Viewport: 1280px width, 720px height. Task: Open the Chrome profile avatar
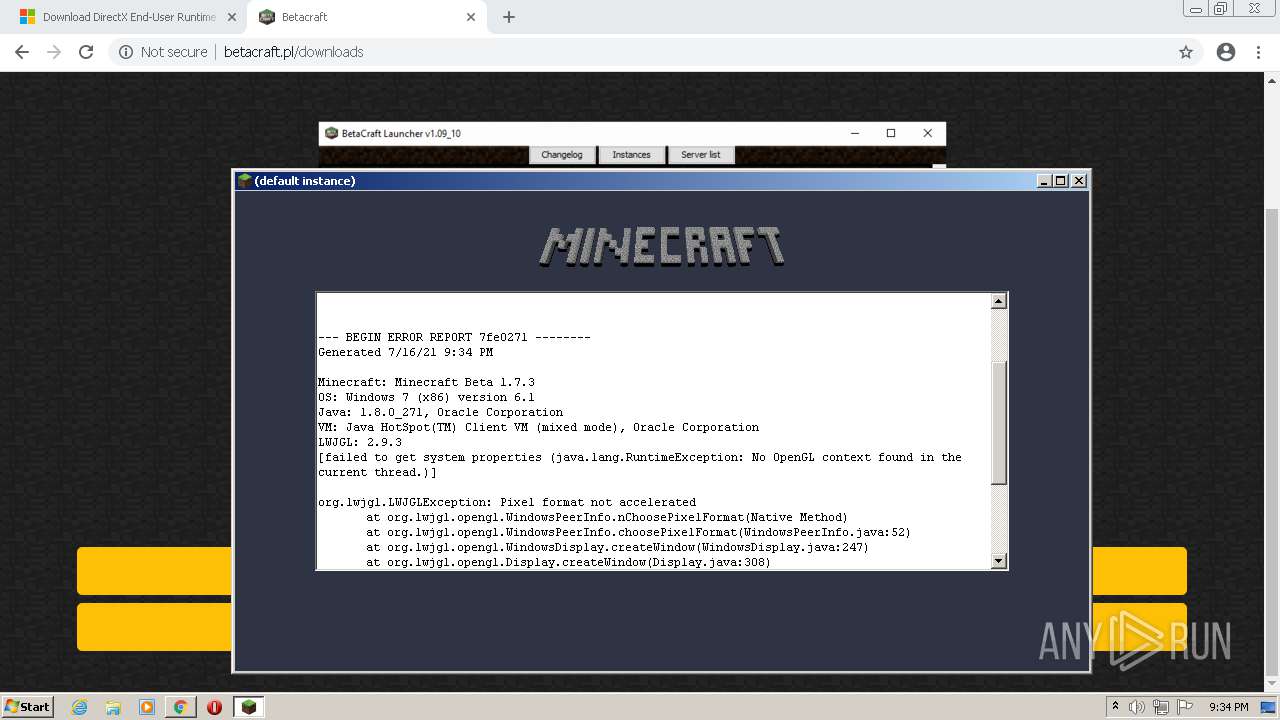tap(1225, 52)
